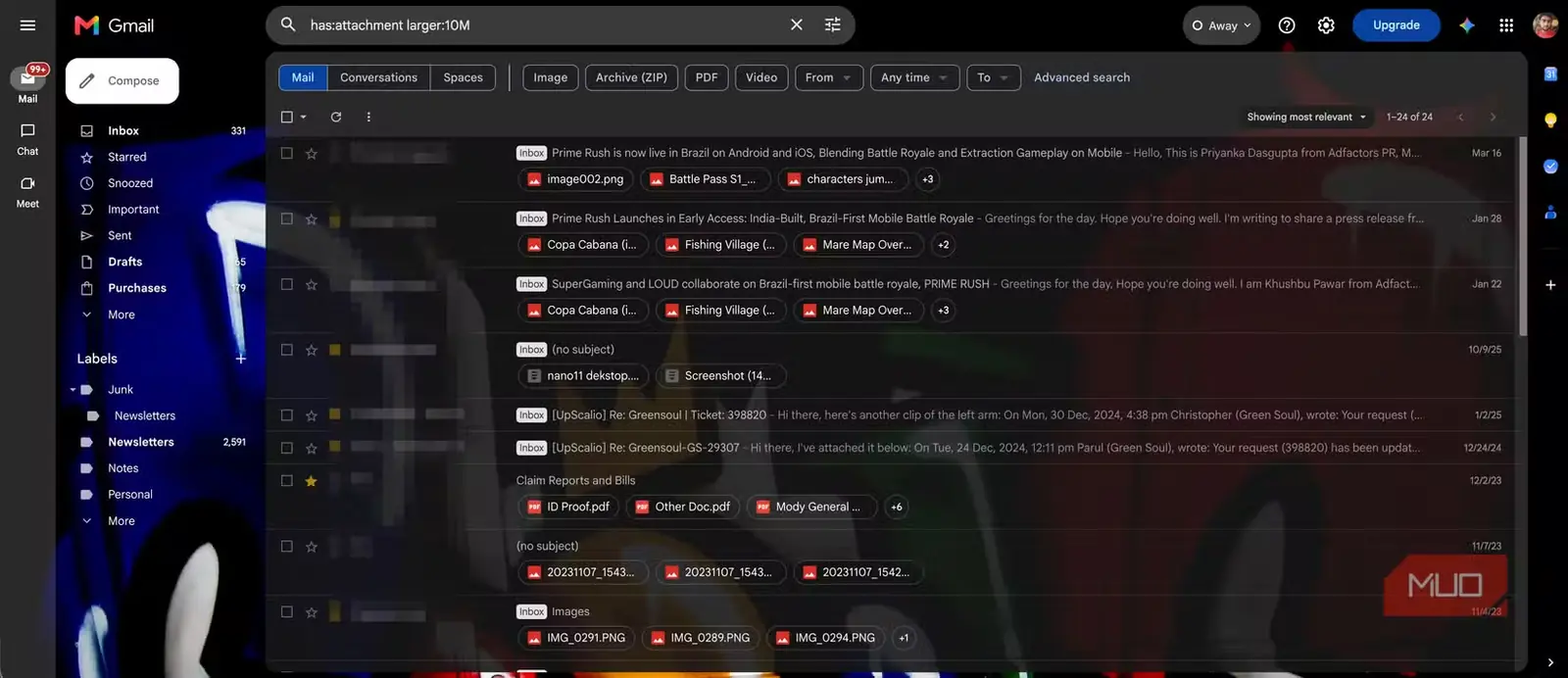
Task: Go to next page of results arrow
Action: tap(1493, 117)
